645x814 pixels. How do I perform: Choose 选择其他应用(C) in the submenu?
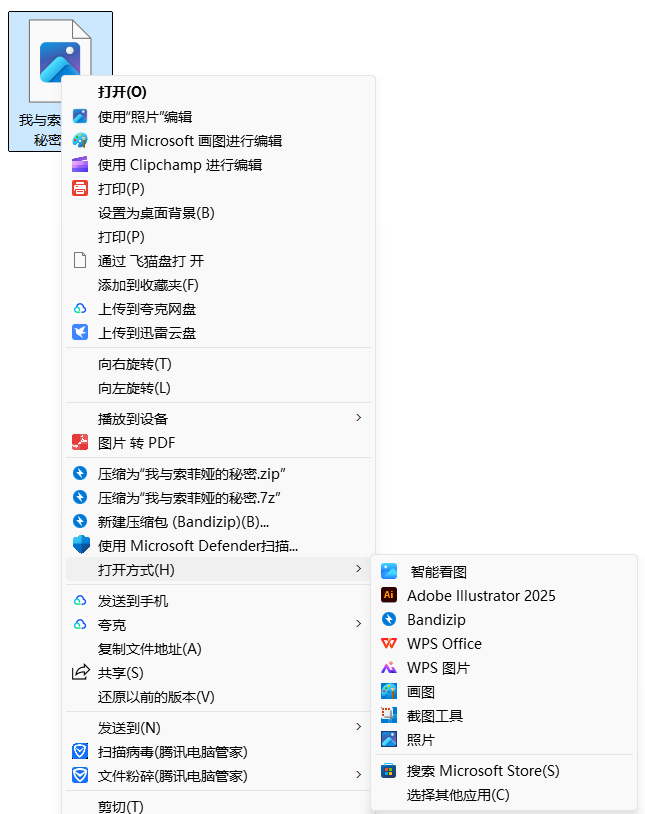(505, 795)
